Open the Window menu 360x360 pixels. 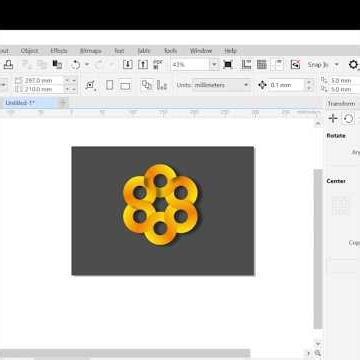tap(201, 51)
